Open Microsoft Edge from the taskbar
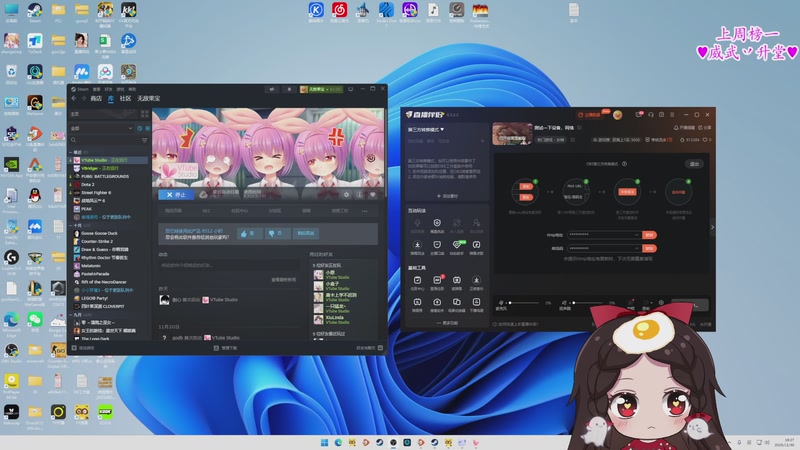The width and height of the screenshot is (800, 450). [x=338, y=442]
